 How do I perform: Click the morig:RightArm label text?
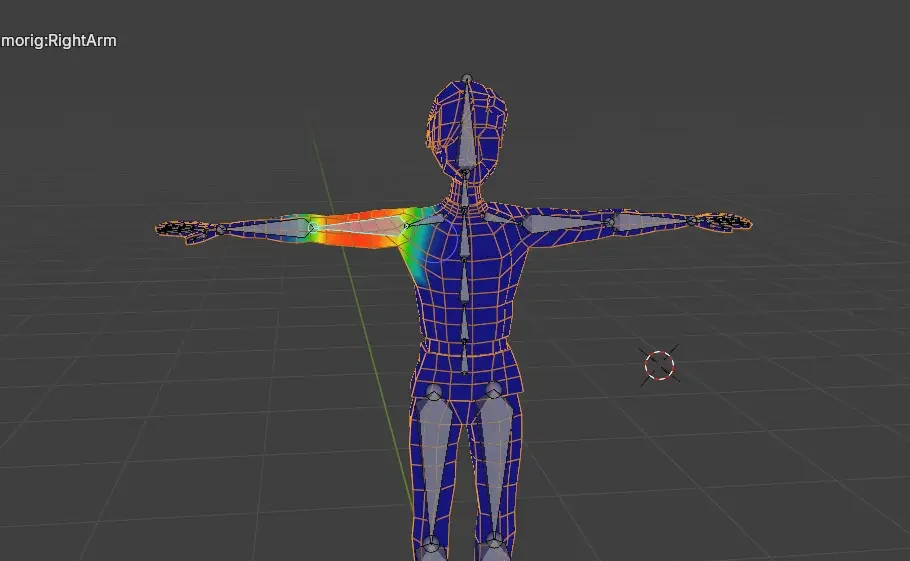click(x=59, y=41)
